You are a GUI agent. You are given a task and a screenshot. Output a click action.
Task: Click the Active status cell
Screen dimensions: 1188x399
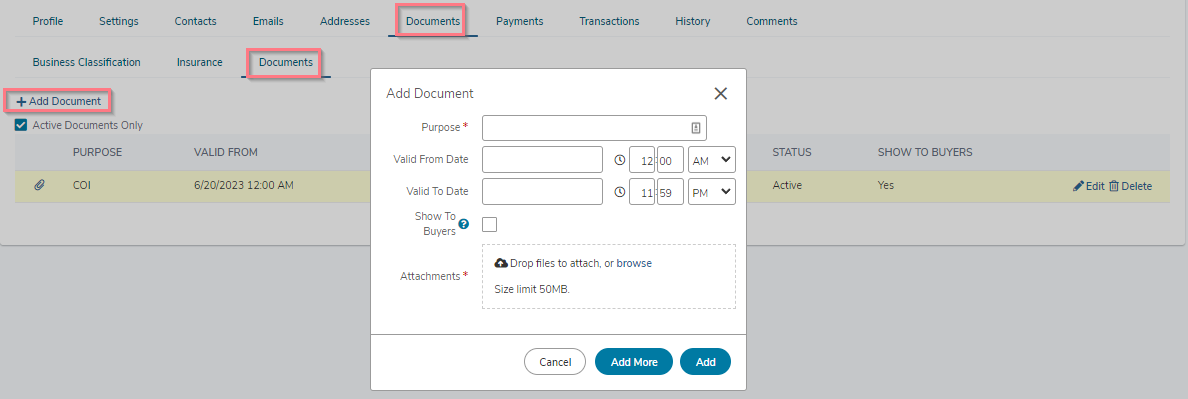tap(787, 185)
